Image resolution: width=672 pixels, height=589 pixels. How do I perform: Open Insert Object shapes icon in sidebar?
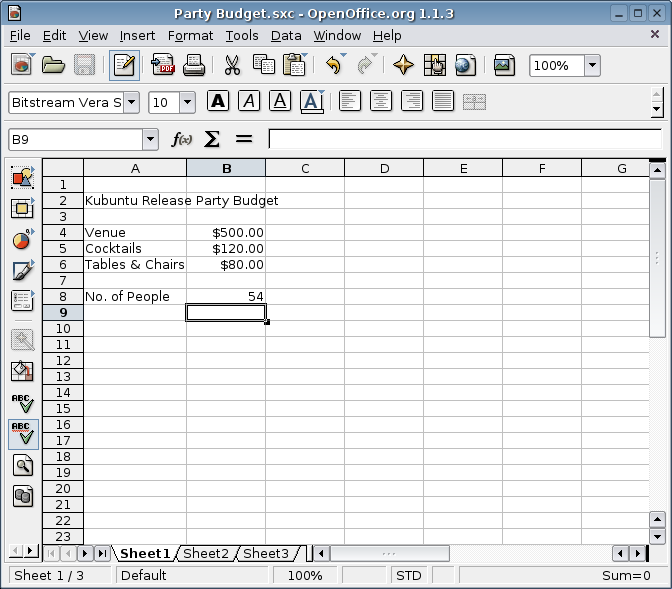click(22, 177)
